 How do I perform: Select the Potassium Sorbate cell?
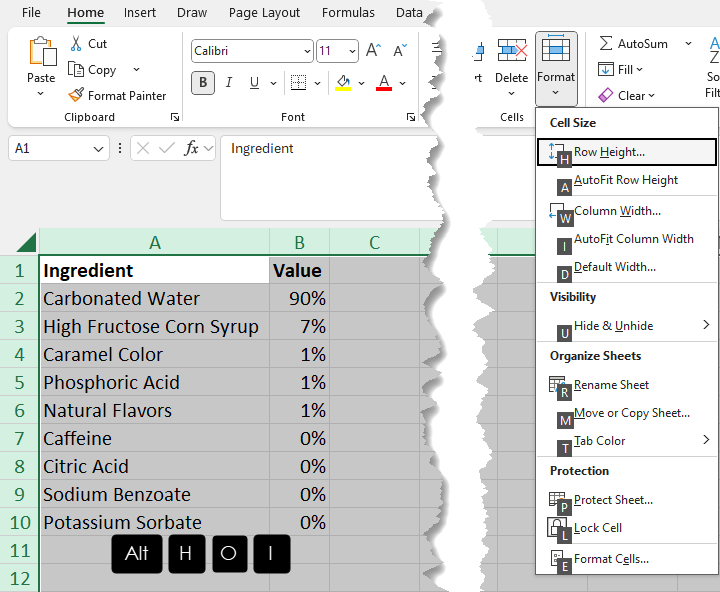(x=155, y=522)
